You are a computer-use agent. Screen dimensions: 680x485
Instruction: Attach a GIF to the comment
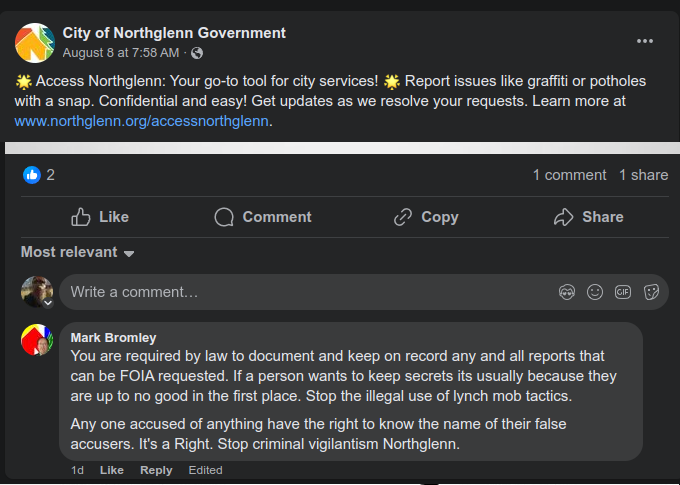click(x=623, y=292)
